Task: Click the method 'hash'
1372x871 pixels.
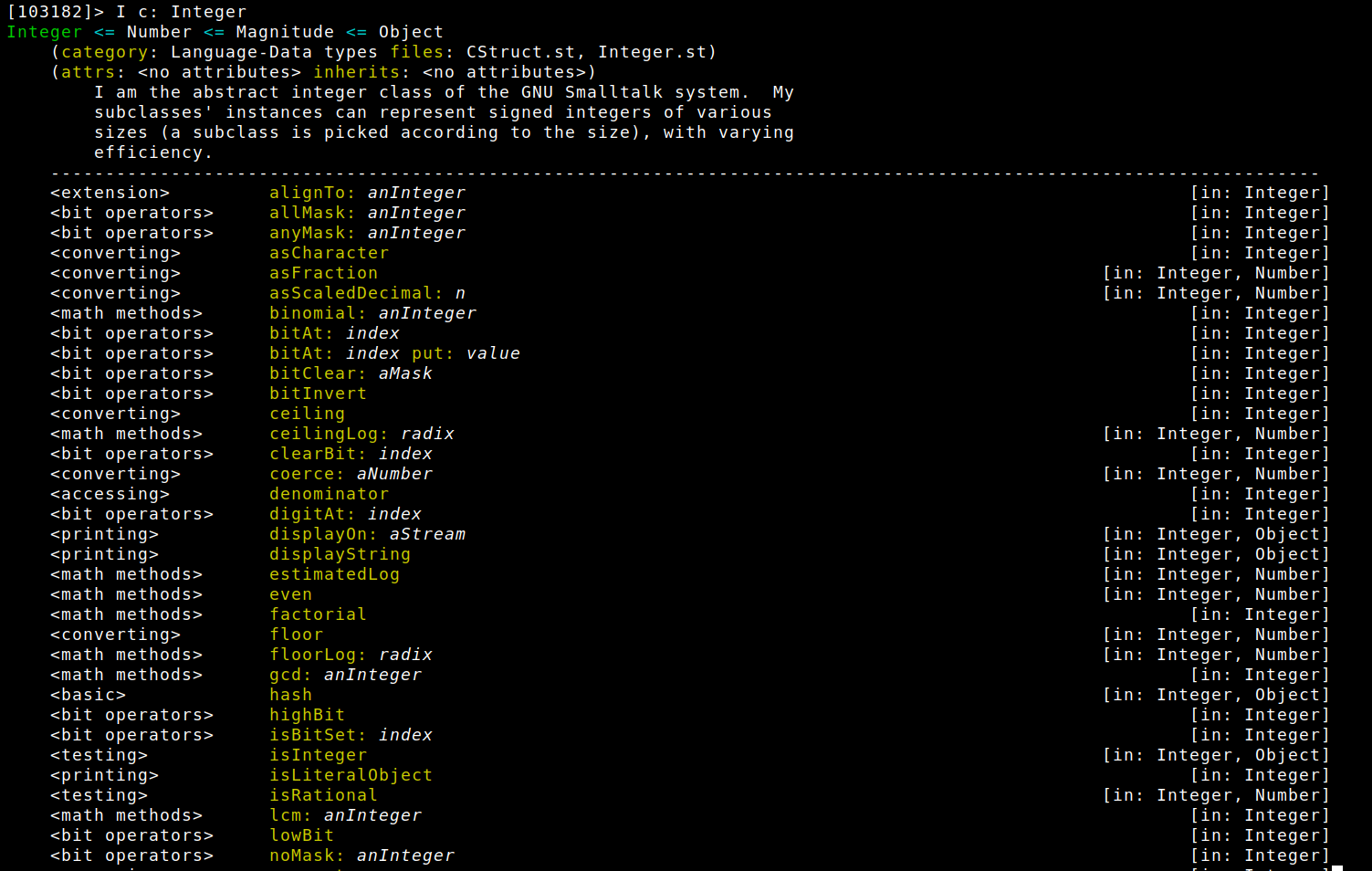Action: 290,695
